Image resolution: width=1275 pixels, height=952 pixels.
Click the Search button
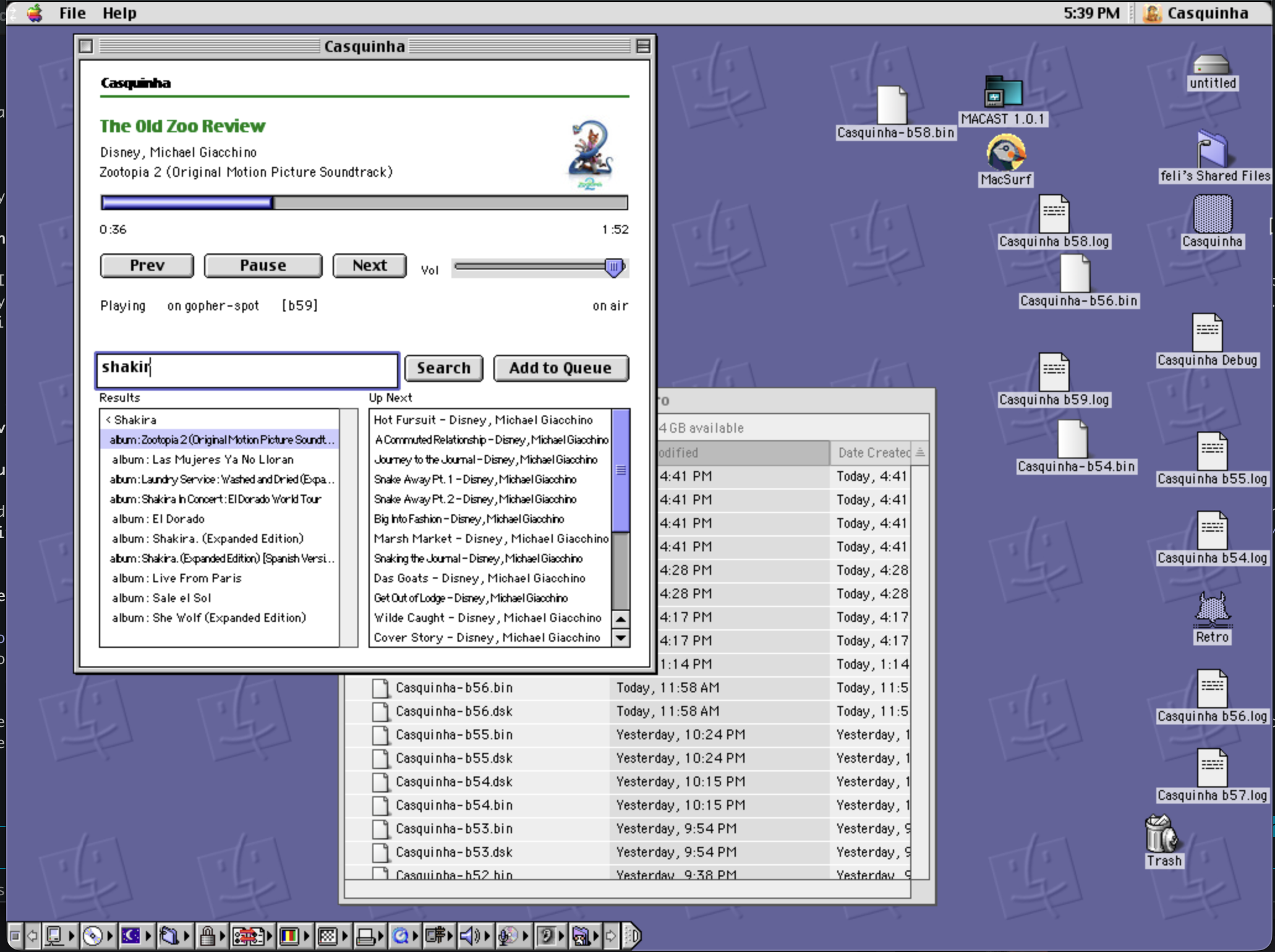pyautogui.click(x=443, y=368)
